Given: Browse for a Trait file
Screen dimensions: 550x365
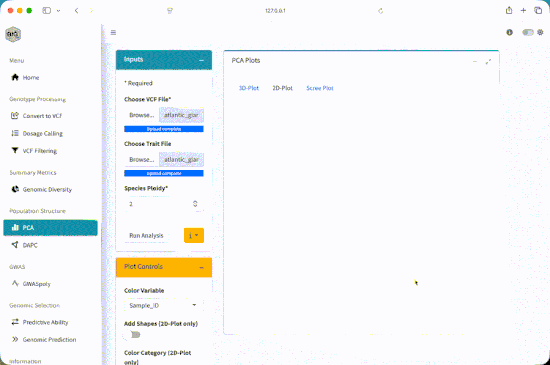Looking at the screenshot, I should 142,160.
